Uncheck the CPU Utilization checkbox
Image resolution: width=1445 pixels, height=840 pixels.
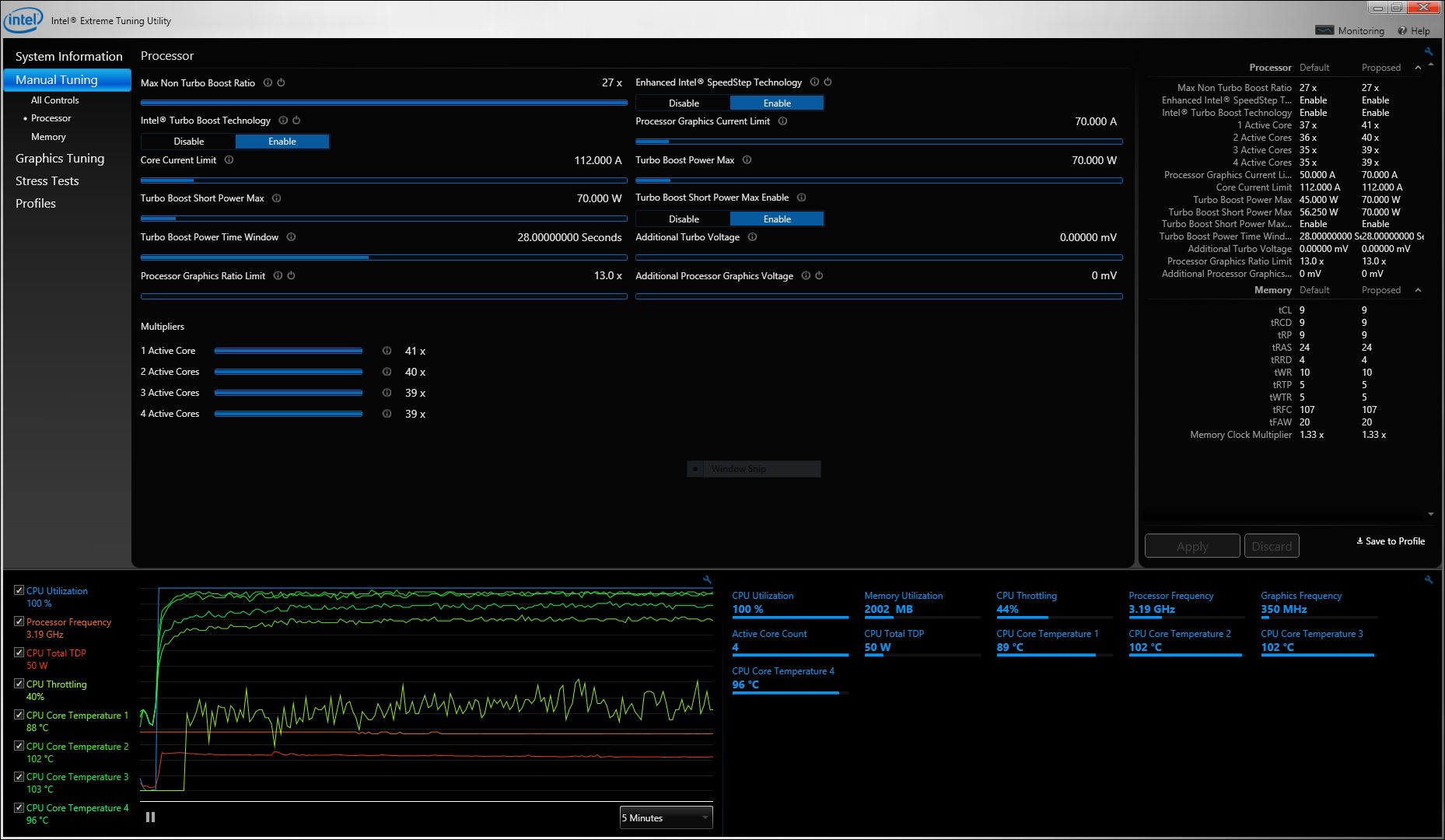[19, 590]
